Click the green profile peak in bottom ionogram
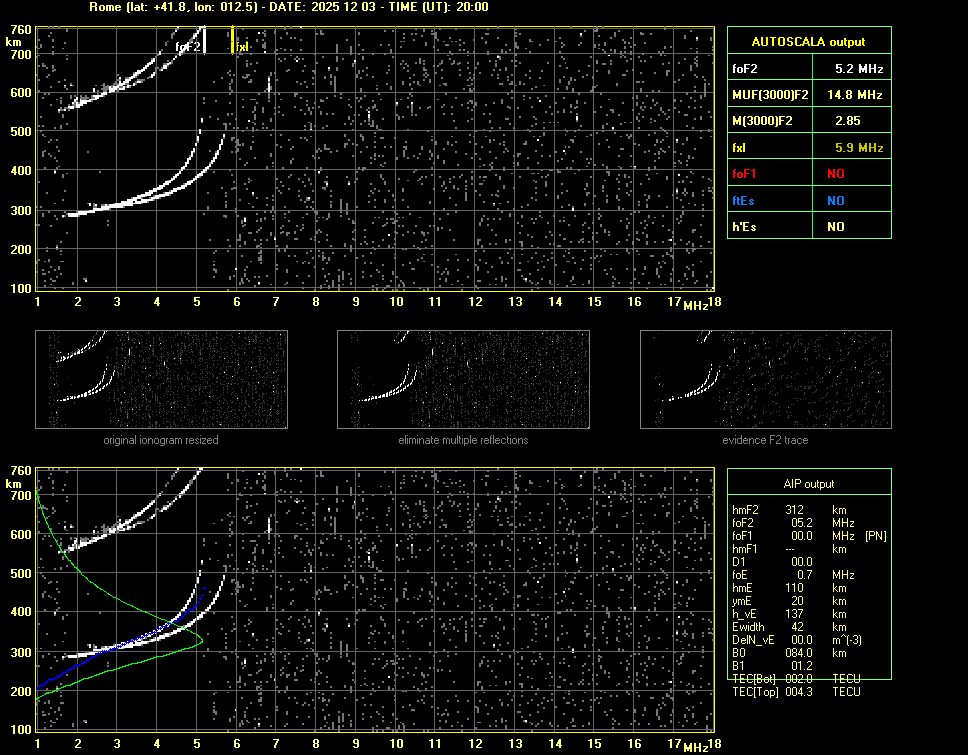This screenshot has width=968, height=755. pyautogui.click(x=202, y=638)
